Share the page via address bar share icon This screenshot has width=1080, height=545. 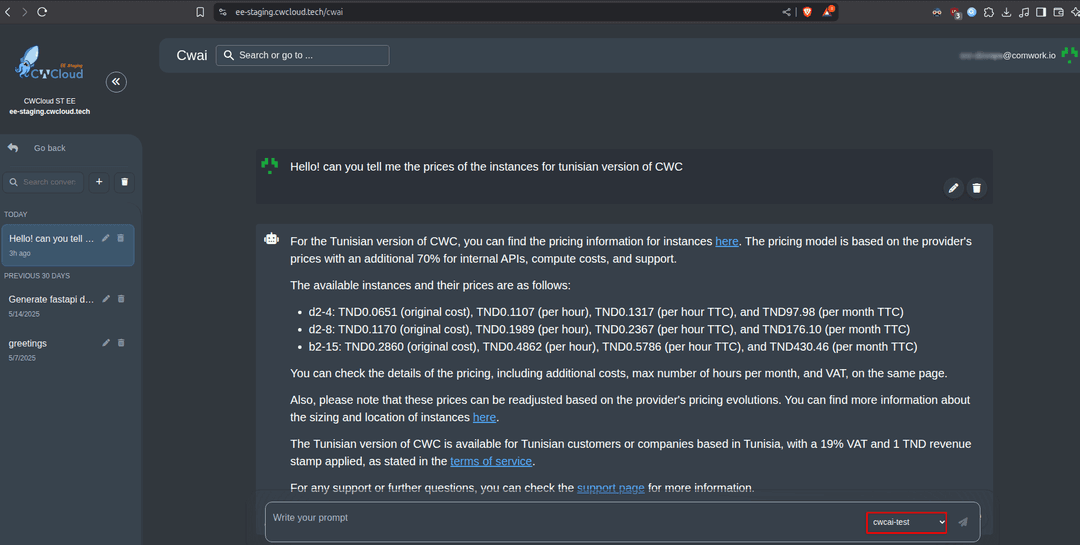(786, 12)
